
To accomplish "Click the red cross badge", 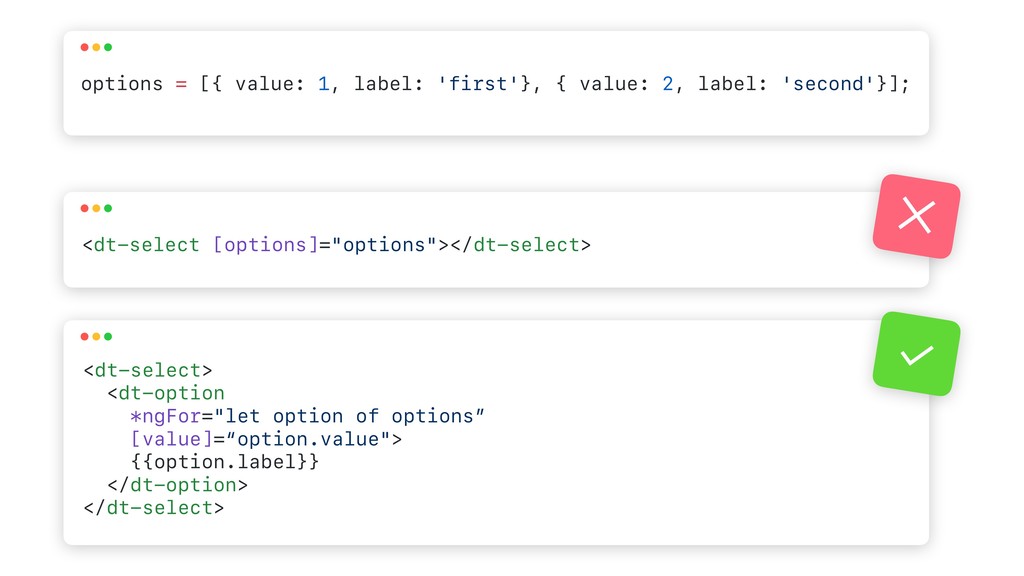I will click(916, 216).
